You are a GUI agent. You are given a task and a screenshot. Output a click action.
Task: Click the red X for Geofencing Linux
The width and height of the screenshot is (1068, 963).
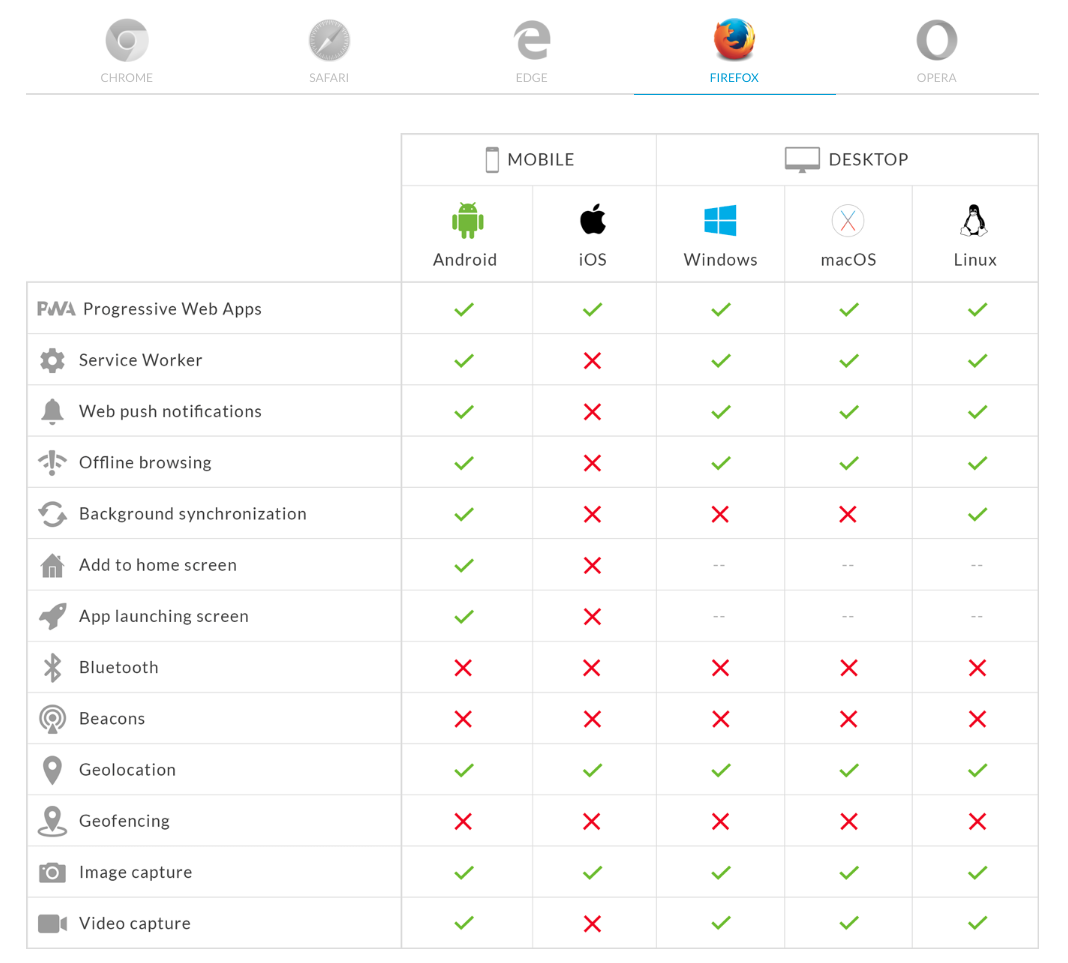(x=977, y=821)
